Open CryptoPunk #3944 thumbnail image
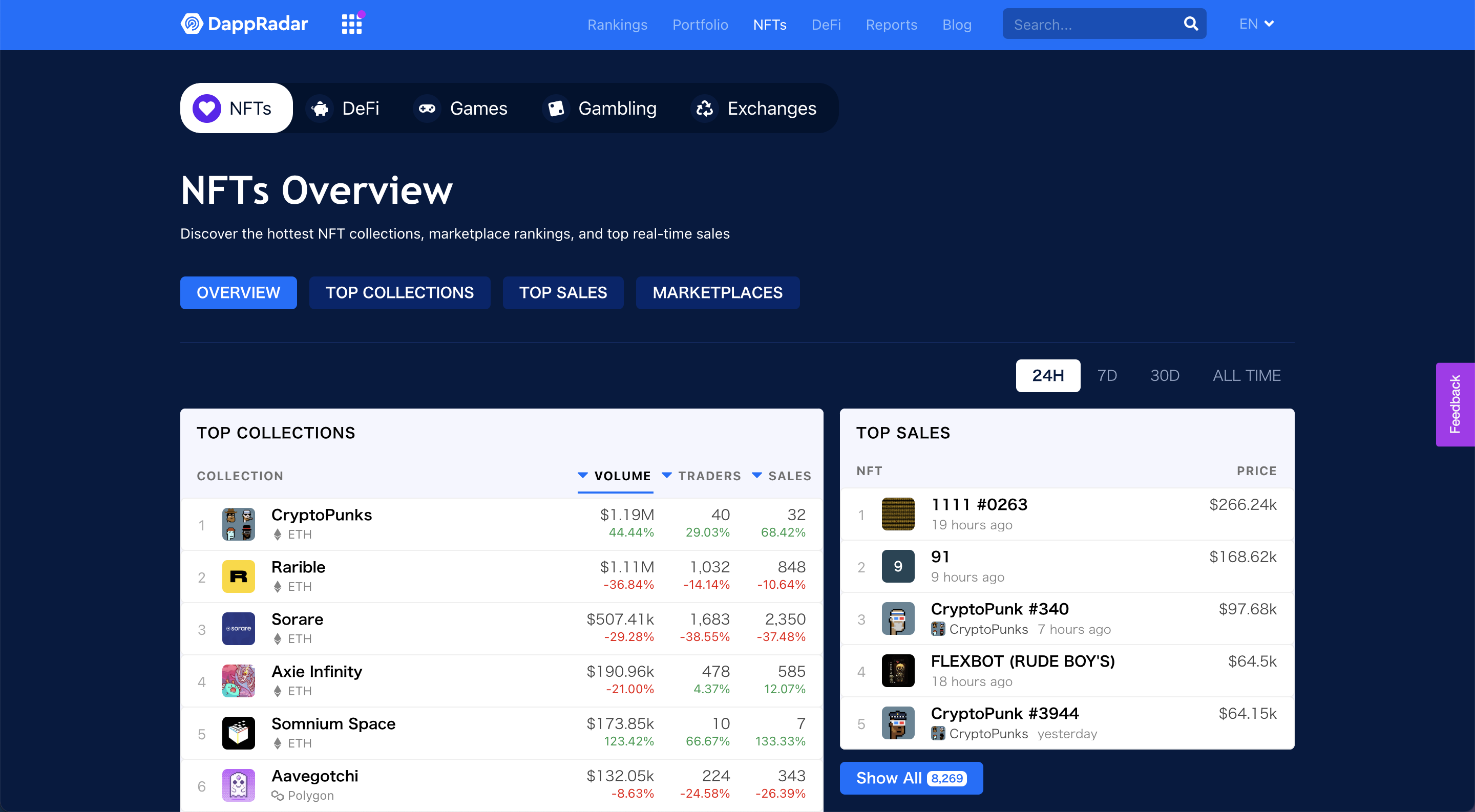This screenshot has height=812, width=1475. 898,723
